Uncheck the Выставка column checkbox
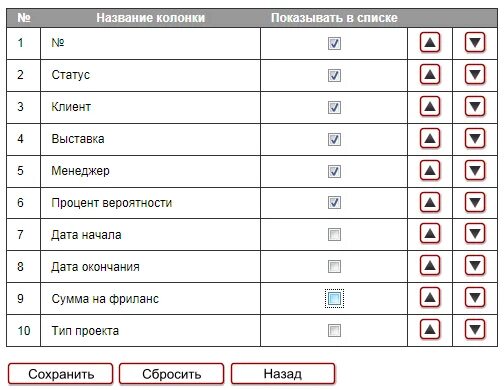 [334, 139]
